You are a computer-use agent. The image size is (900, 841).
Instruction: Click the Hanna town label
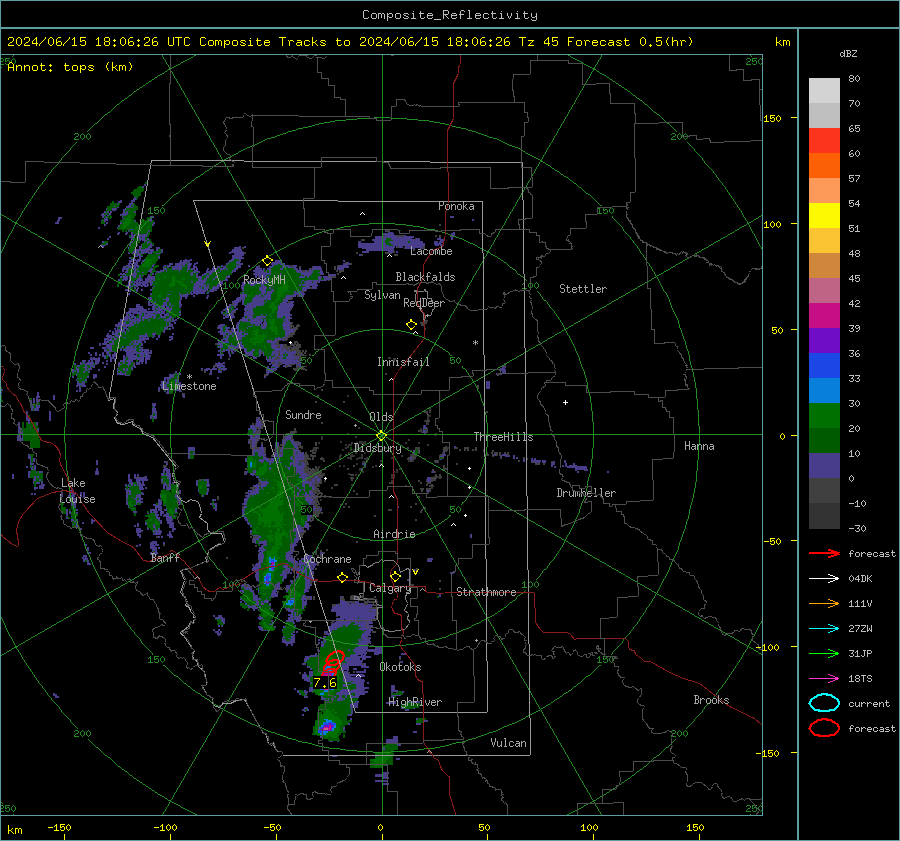699,446
